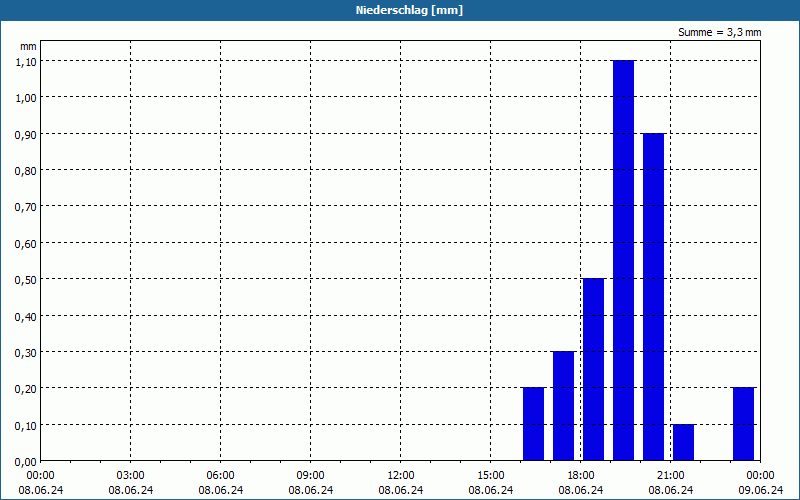
Task: Click the blue bar reaching 0,50 mm
Action: click(x=593, y=369)
